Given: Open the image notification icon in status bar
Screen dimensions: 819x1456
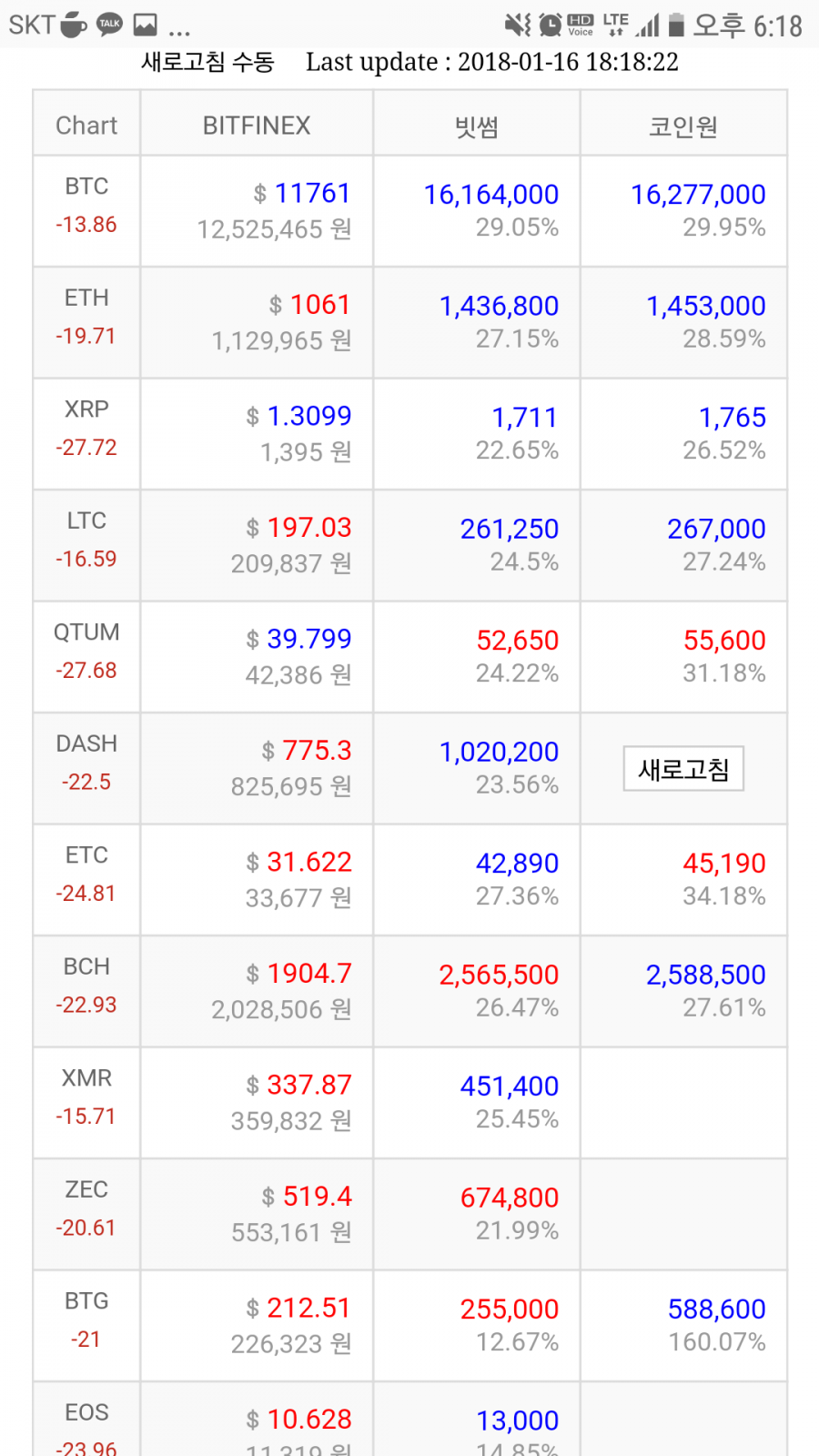Looking at the screenshot, I should tap(145, 25).
